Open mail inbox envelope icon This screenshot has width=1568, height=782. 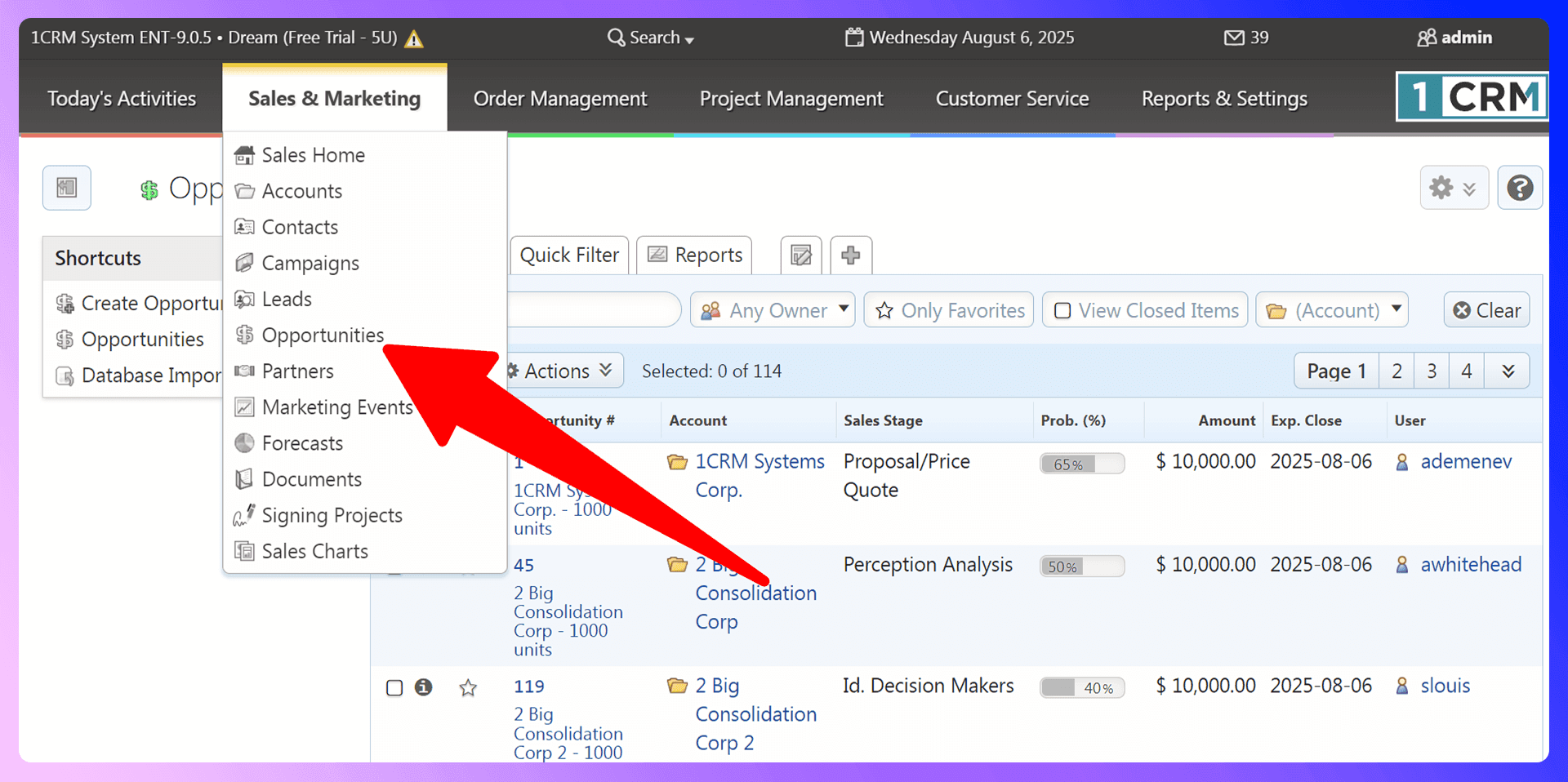(x=1234, y=38)
